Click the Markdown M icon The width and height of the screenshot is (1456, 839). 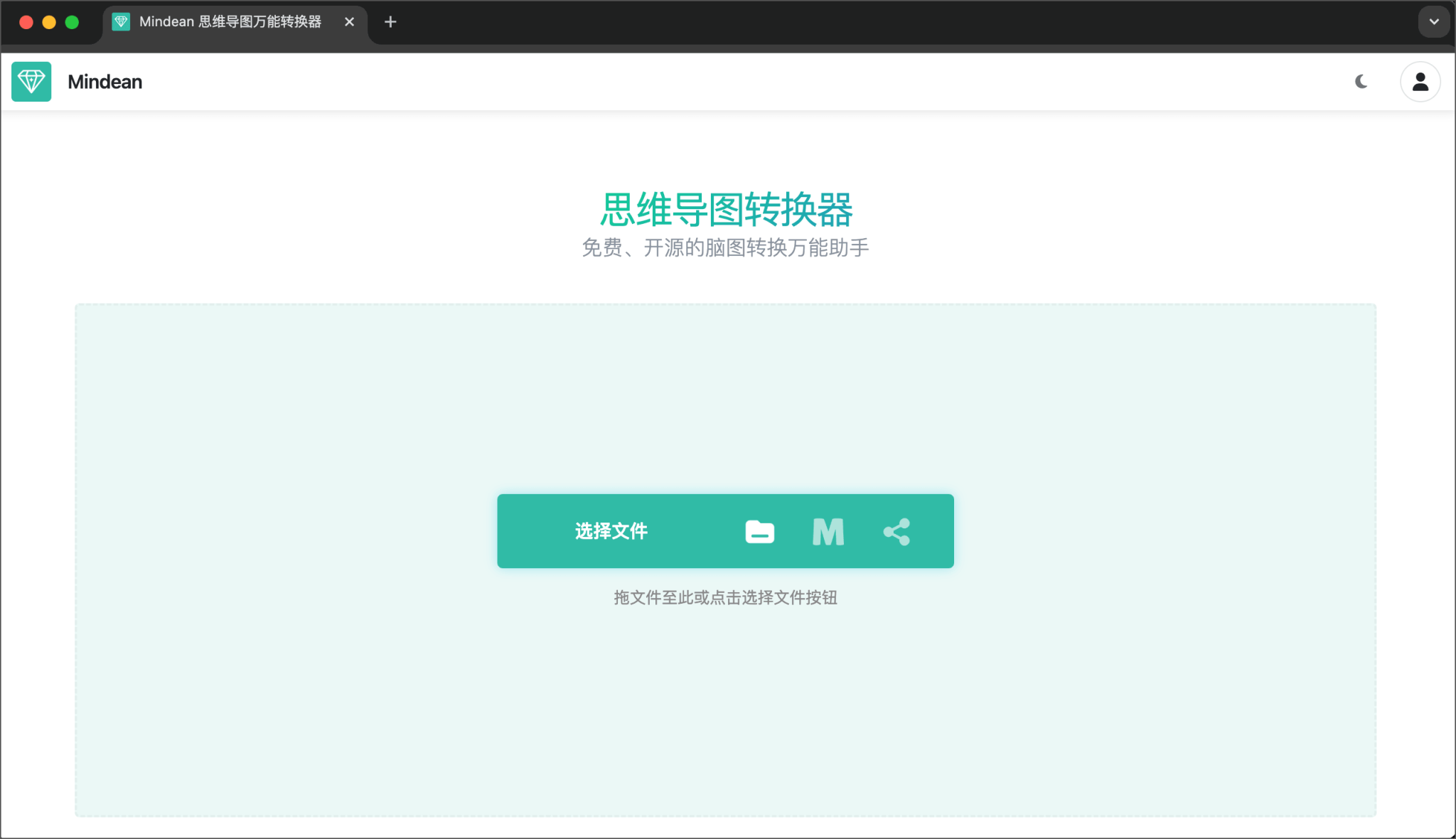(x=828, y=531)
